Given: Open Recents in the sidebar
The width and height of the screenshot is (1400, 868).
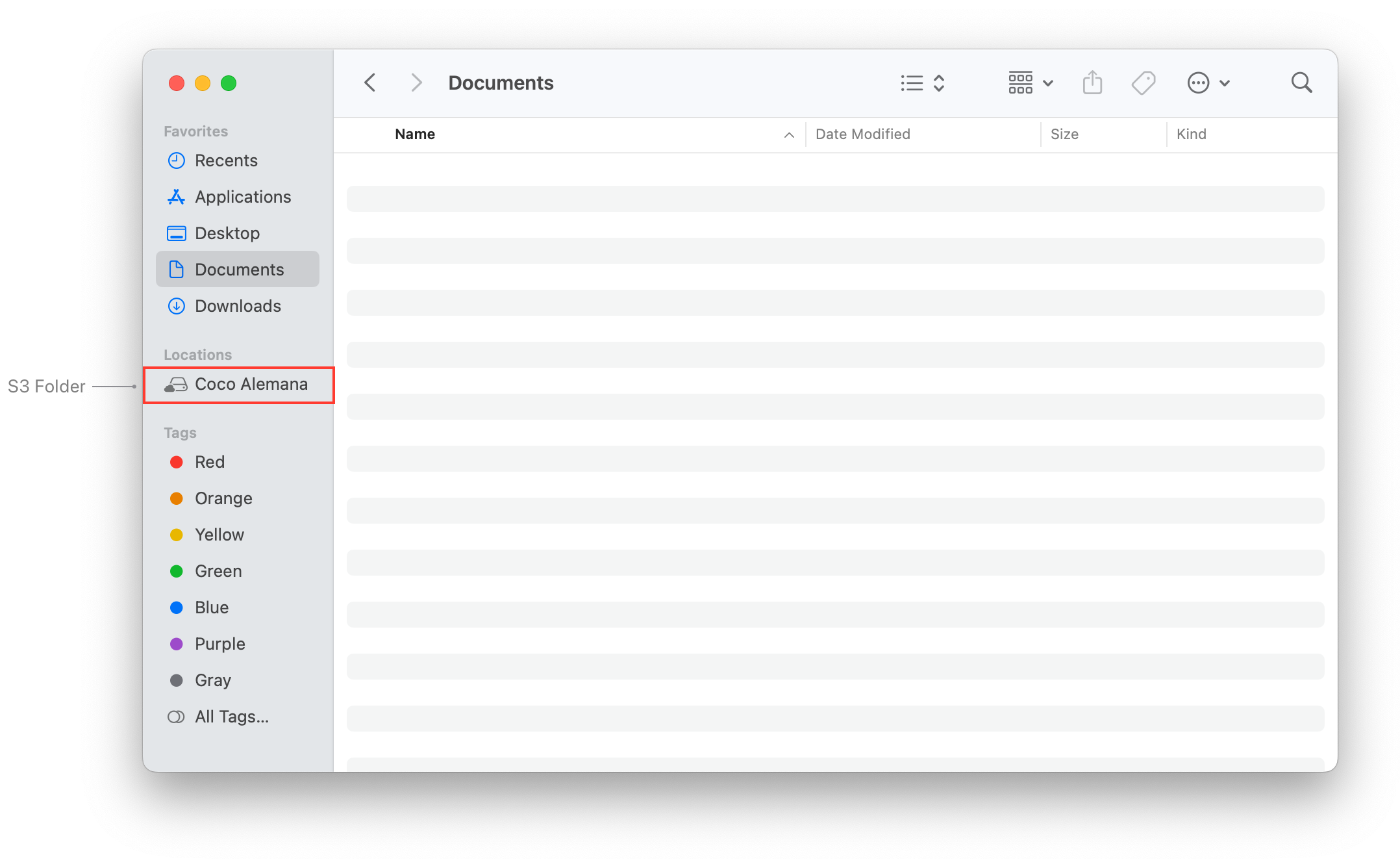Looking at the screenshot, I should click(226, 160).
